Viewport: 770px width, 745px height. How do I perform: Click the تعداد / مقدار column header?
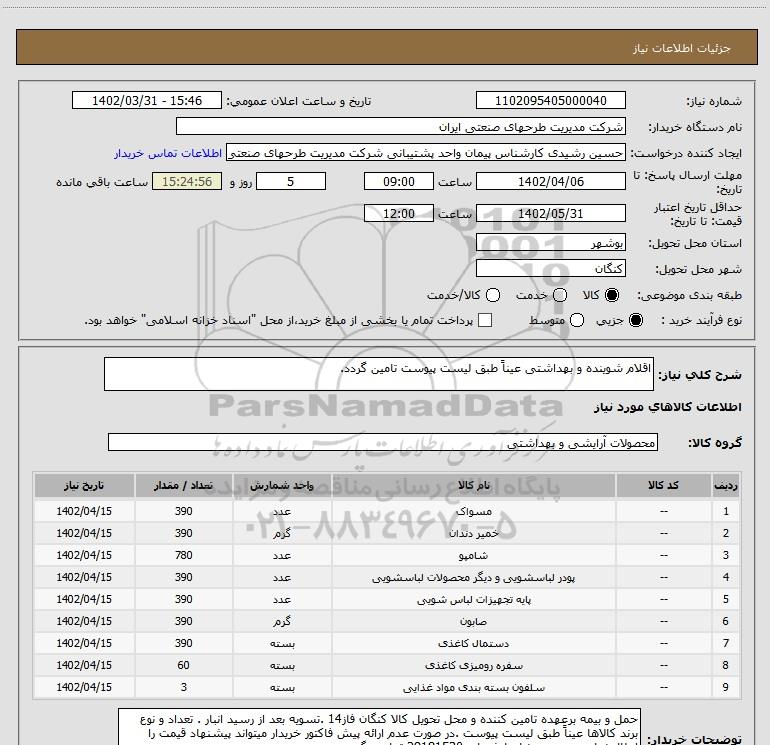[183, 486]
